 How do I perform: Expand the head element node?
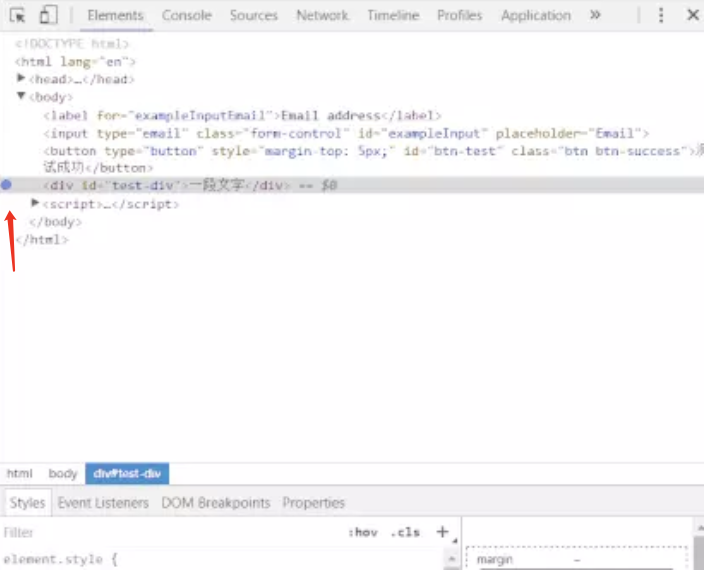pyautogui.click(x=21, y=78)
